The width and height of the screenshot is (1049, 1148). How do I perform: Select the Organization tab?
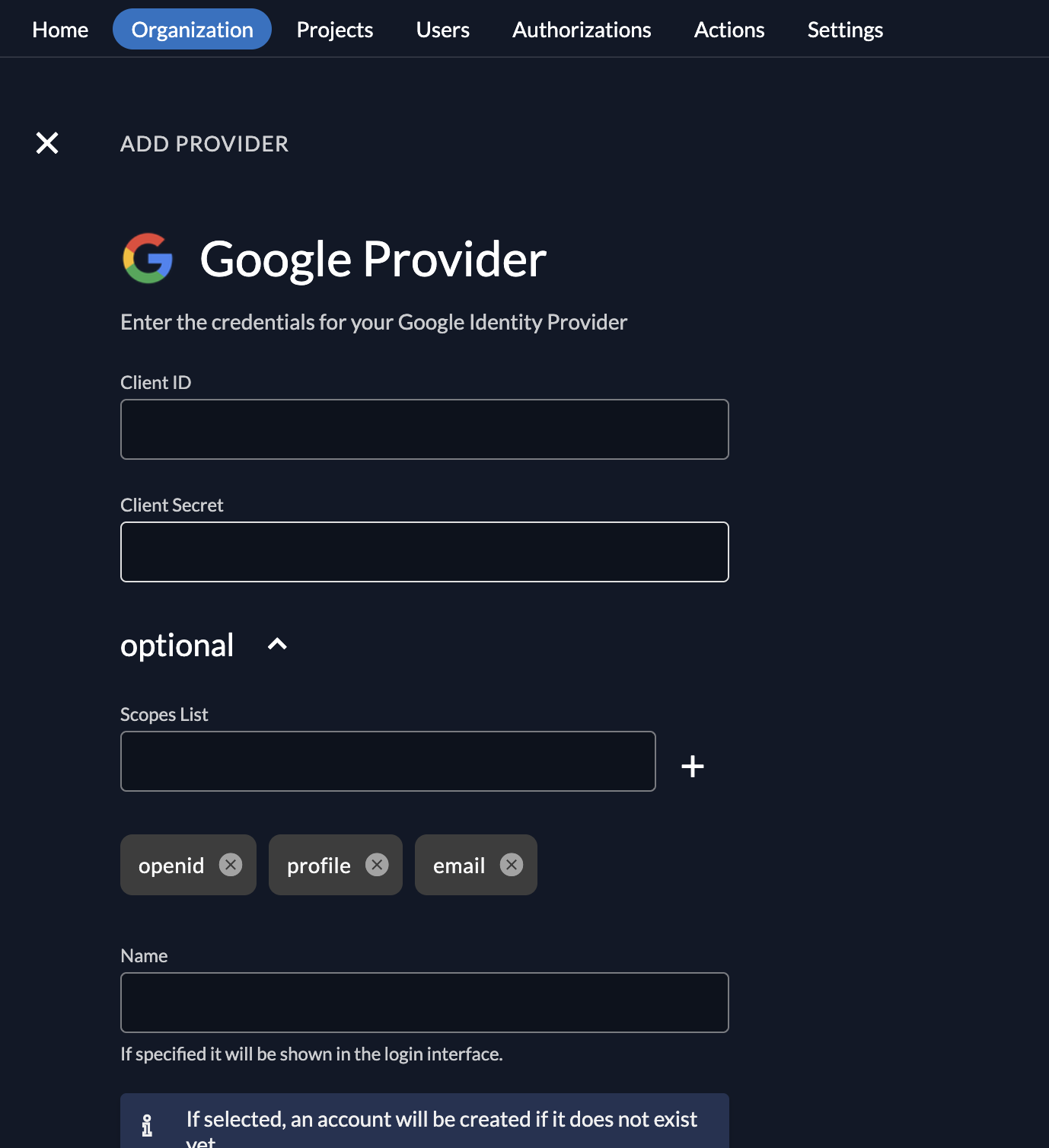[x=192, y=29]
